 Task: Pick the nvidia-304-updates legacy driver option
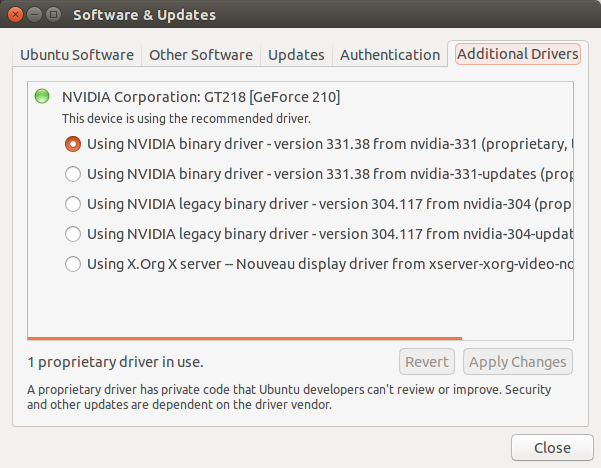click(73, 234)
